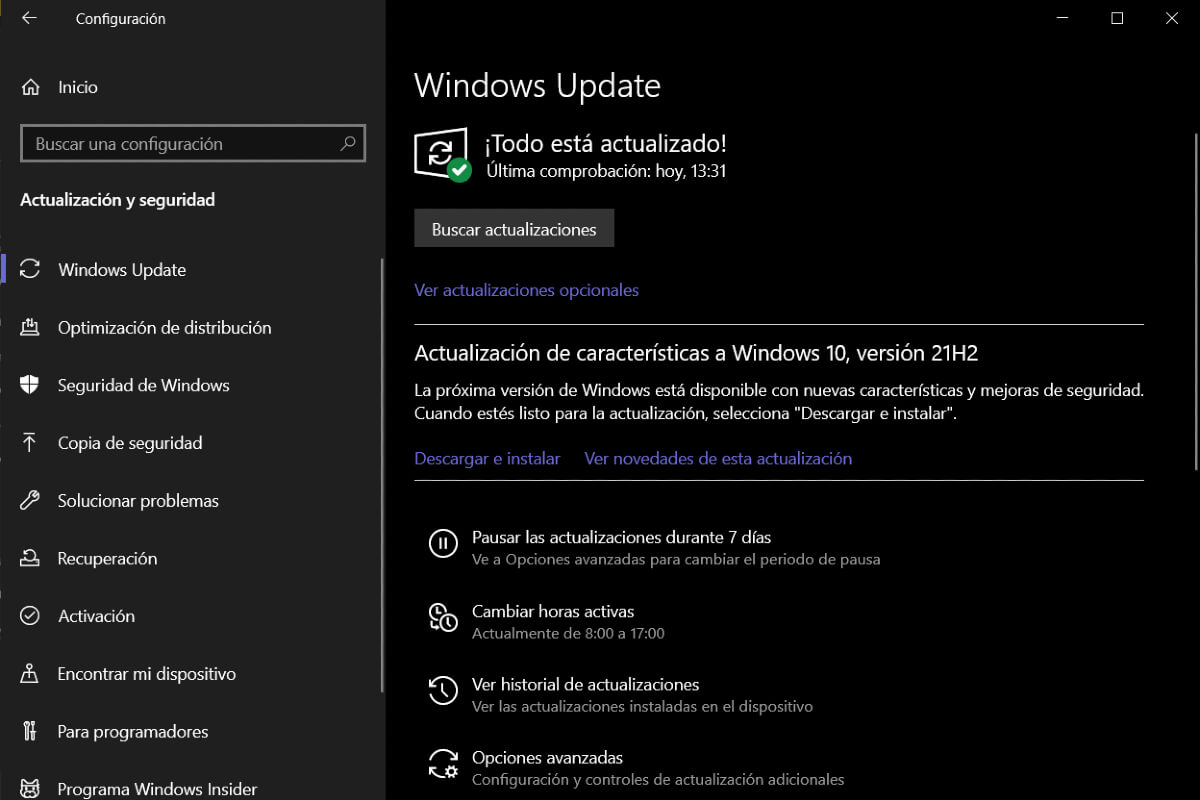This screenshot has width=1200, height=800.
Task: Click '¡Todo está actualizado!' status text
Action: point(606,144)
